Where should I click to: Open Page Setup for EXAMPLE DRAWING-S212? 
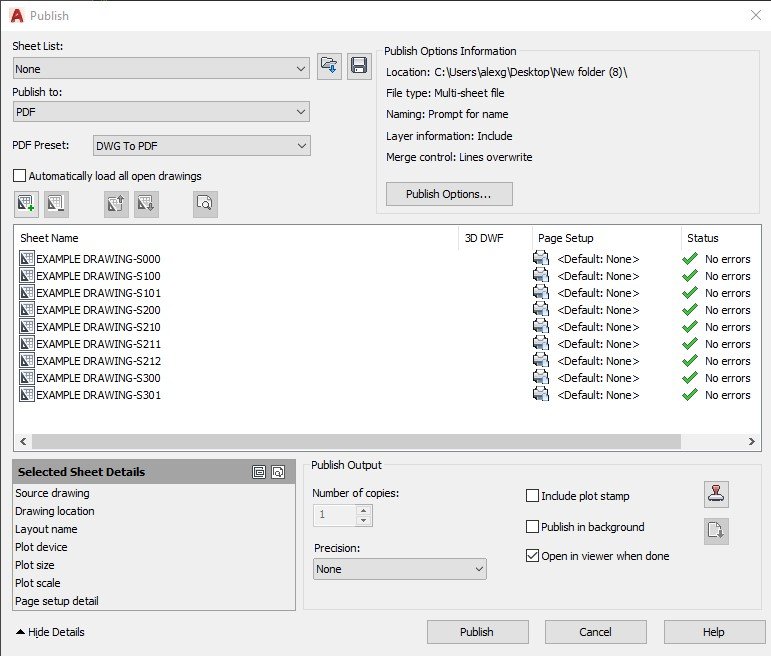pyautogui.click(x=598, y=361)
